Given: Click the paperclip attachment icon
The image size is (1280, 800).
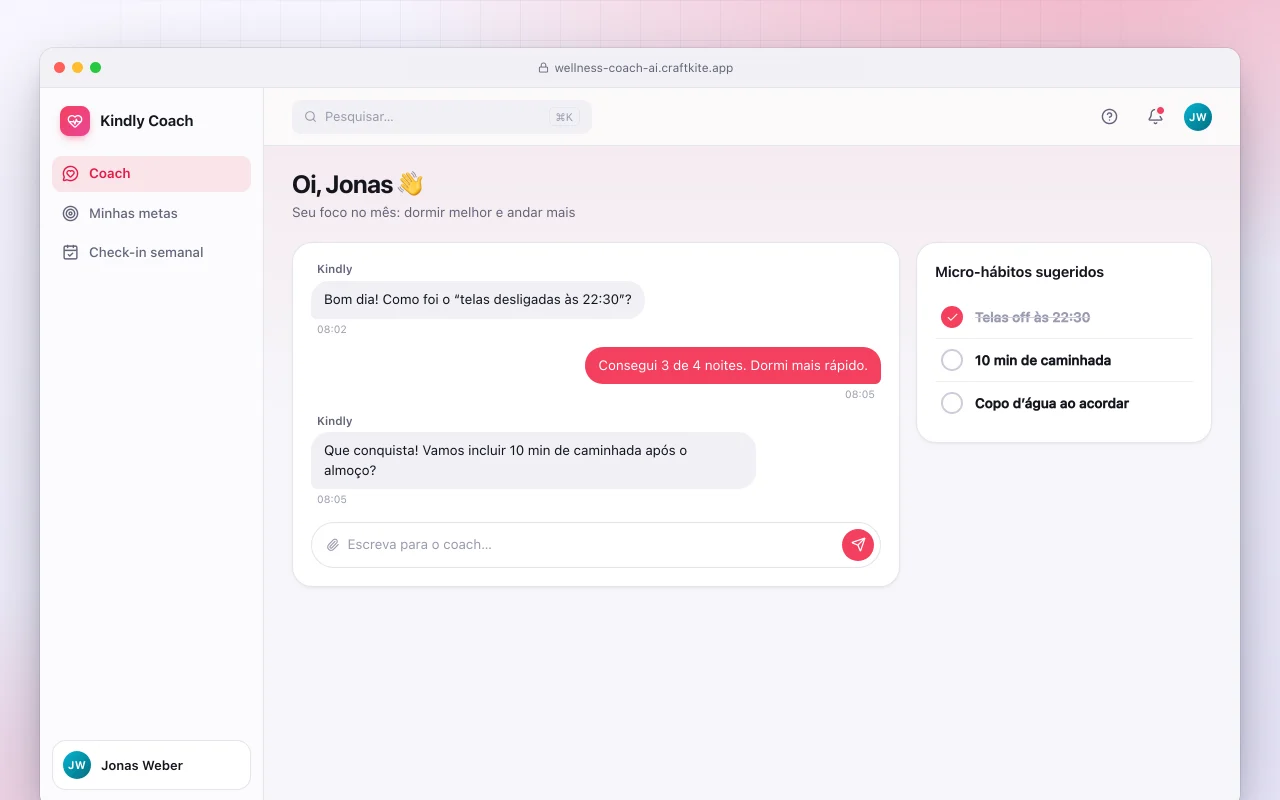Looking at the screenshot, I should click(x=333, y=545).
